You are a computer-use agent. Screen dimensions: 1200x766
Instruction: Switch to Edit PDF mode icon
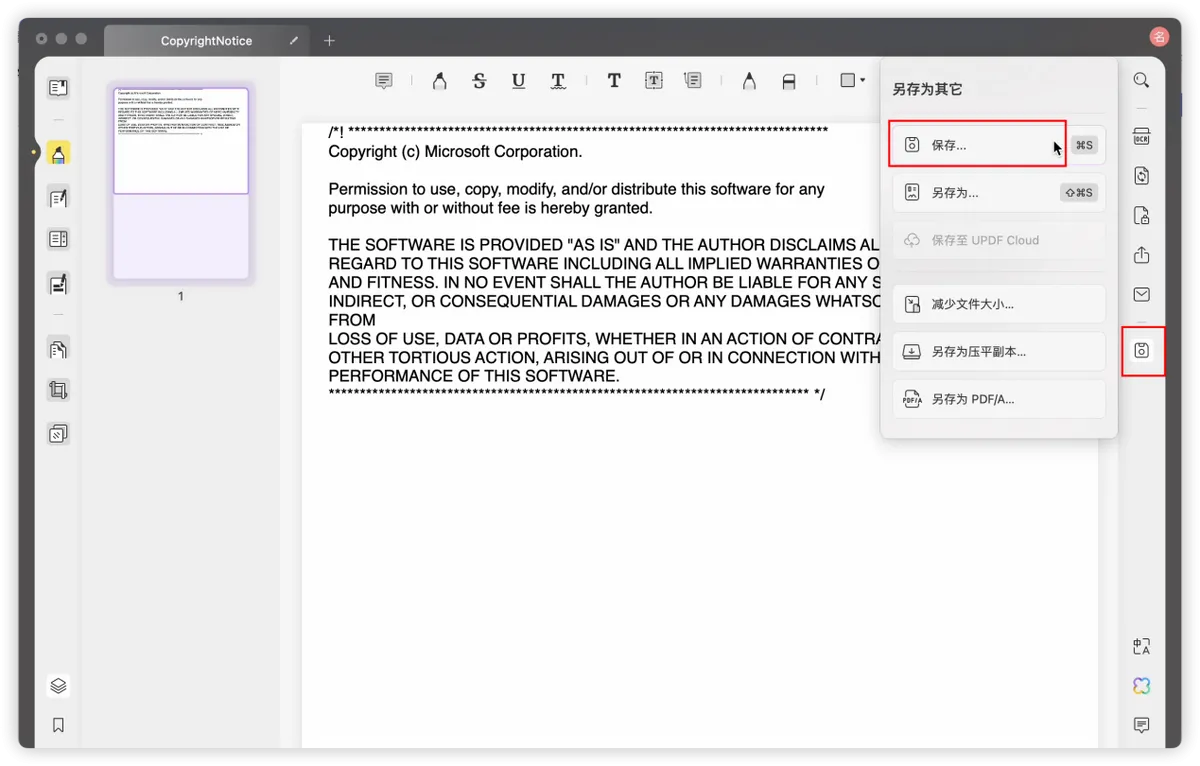coord(58,198)
